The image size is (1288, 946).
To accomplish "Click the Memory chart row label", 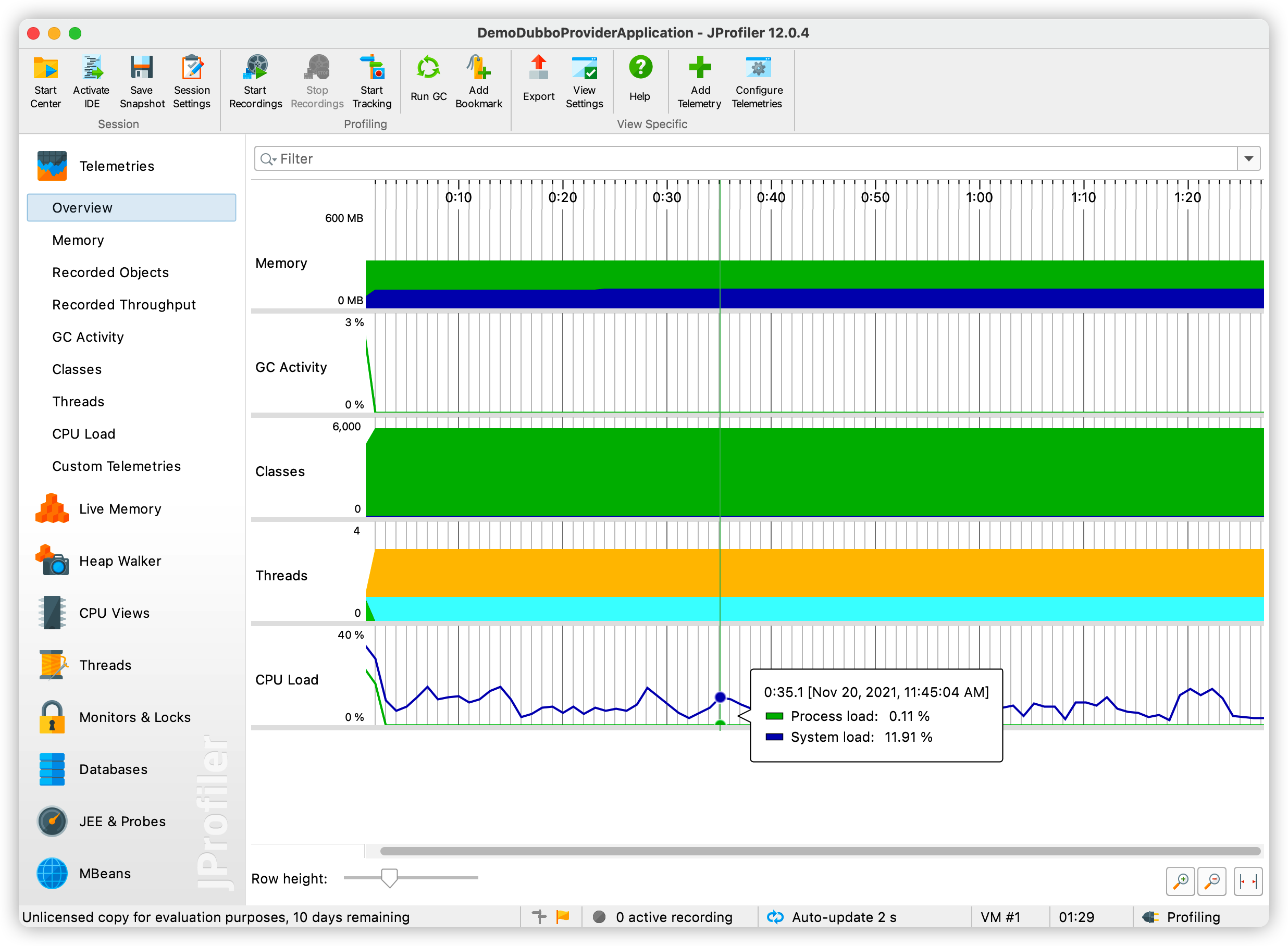I will (x=281, y=264).
